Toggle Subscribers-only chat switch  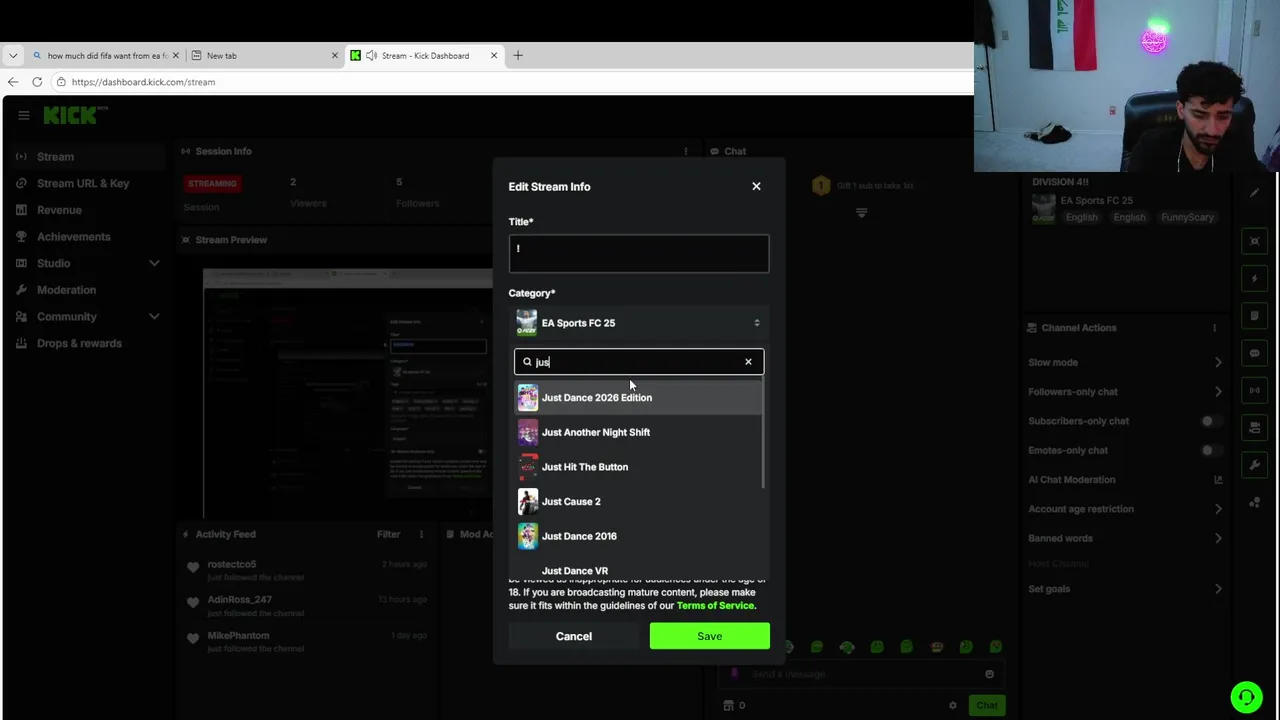point(1210,421)
